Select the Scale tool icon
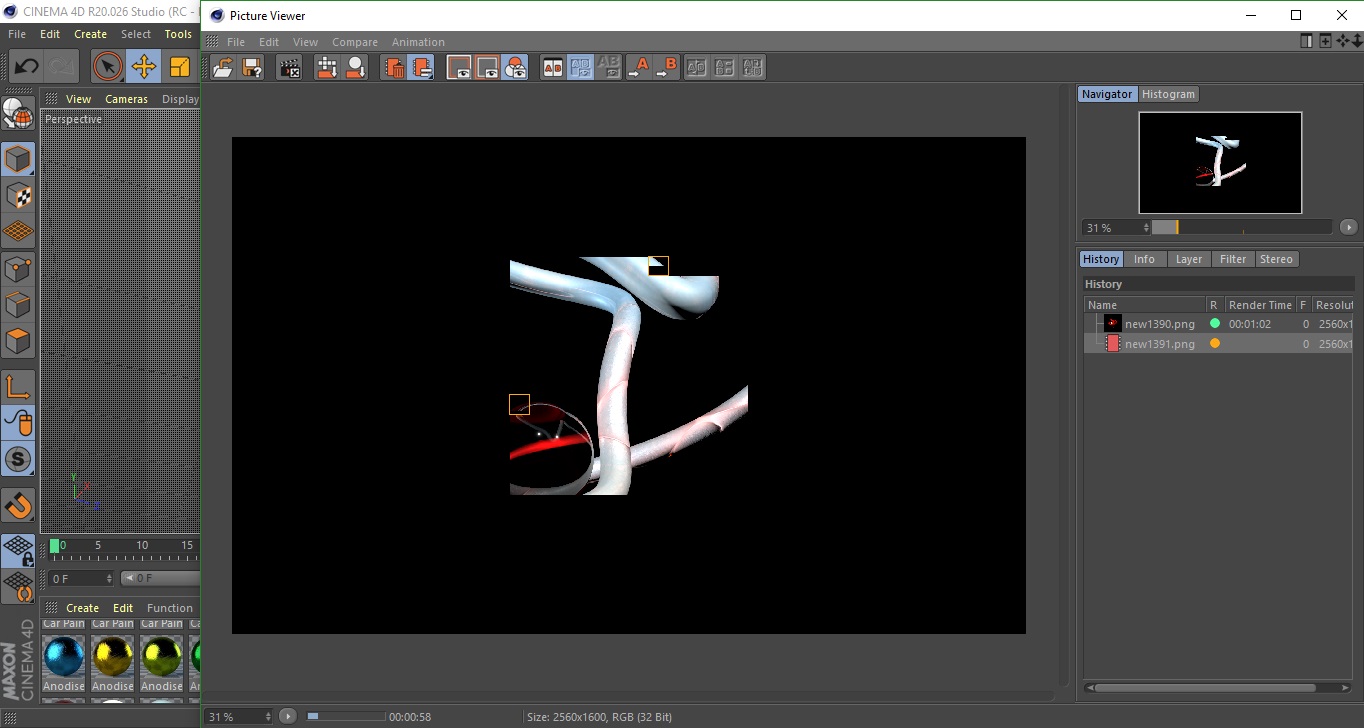Viewport: 1364px width, 728px height. click(180, 67)
